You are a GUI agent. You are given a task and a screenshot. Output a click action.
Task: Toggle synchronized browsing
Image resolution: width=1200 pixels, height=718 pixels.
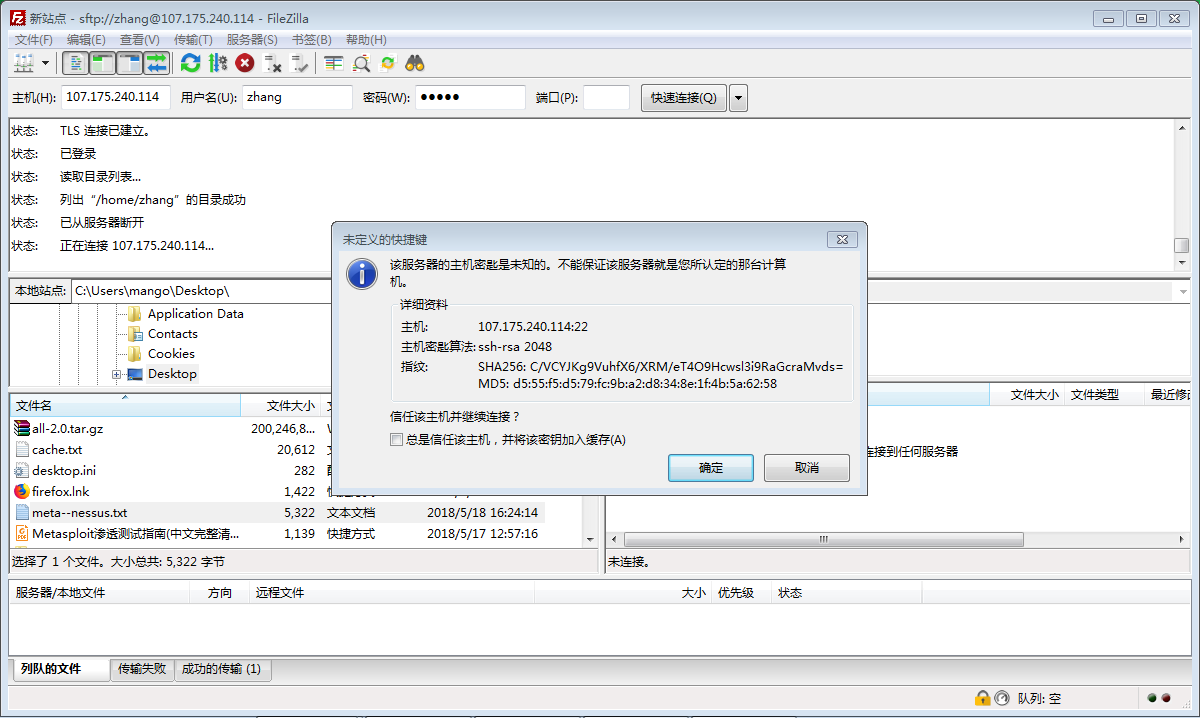[x=388, y=63]
